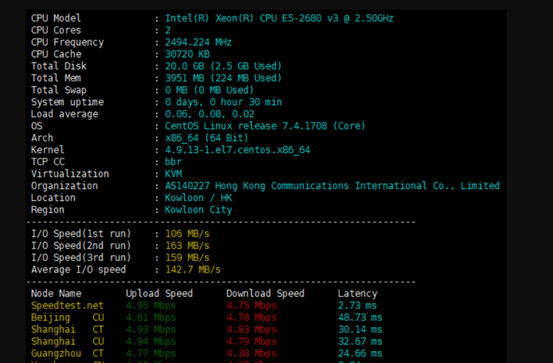Click Speedtest.net download speed 4.75 Mbps
This screenshot has width=553, height=363.
point(251,305)
